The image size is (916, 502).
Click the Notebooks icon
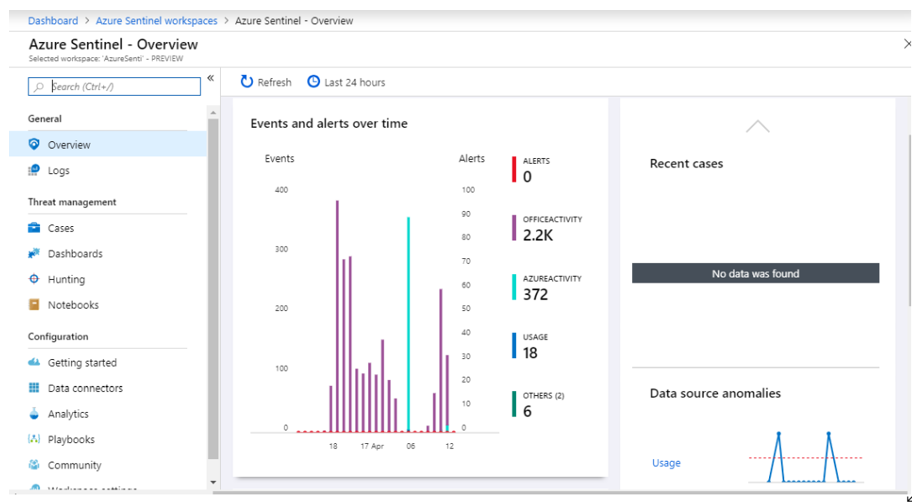[34, 304]
